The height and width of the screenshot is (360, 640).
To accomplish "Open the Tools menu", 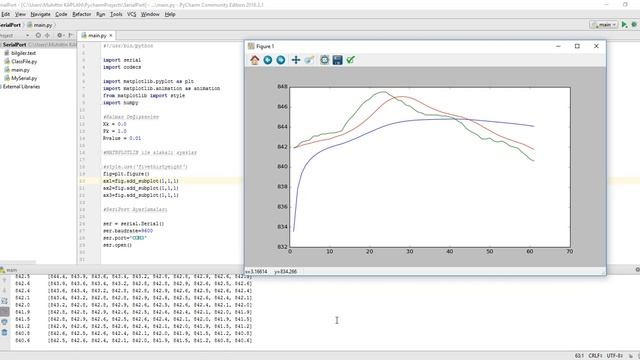I will coord(116,14).
